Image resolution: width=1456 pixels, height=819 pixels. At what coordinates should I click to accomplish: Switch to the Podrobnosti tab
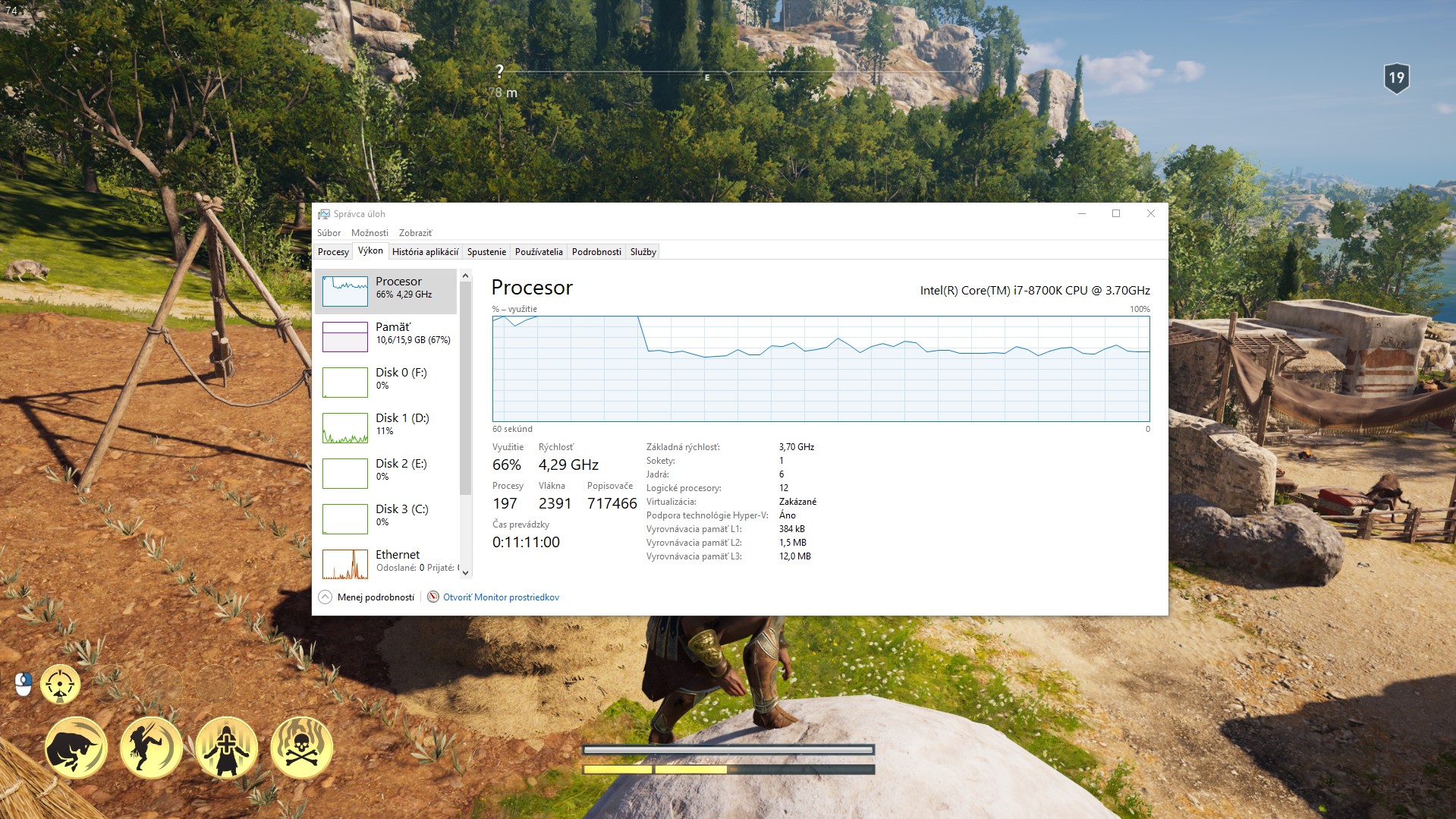596,252
